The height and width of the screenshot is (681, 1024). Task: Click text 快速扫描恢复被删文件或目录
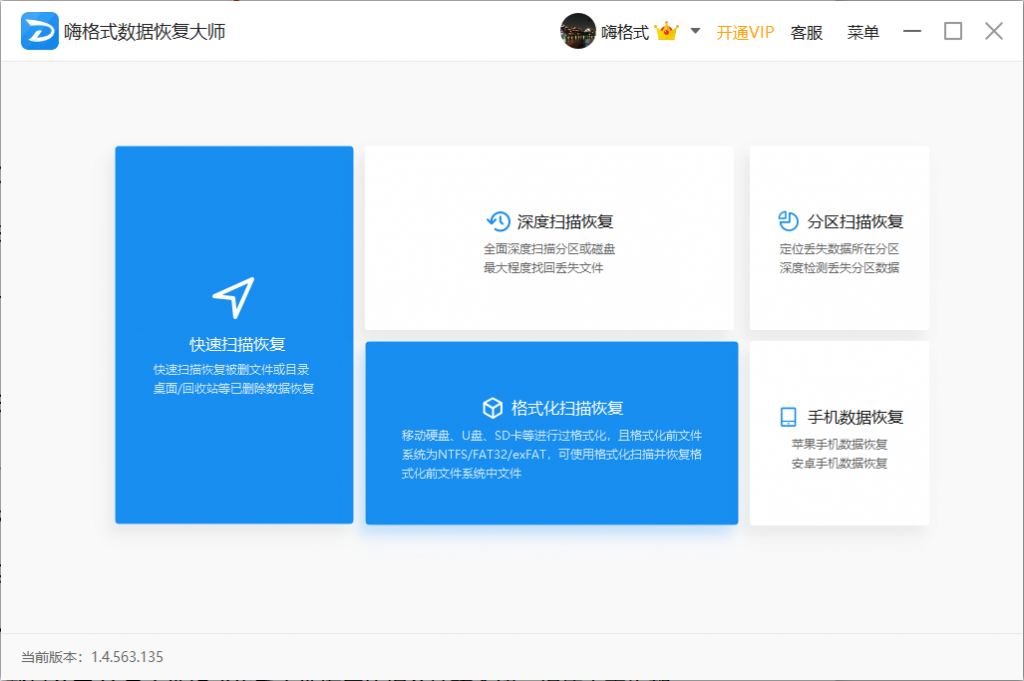point(231,370)
